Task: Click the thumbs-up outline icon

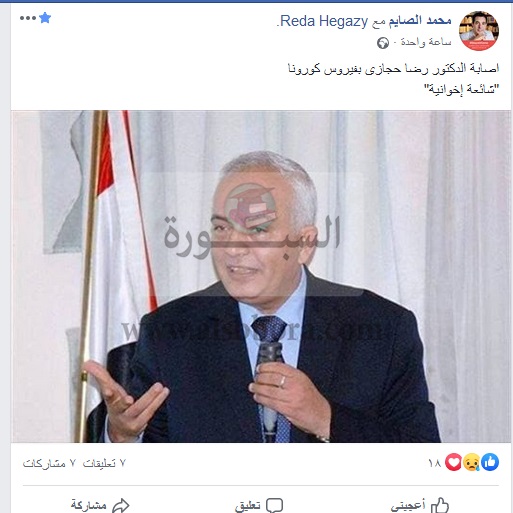Action: [x=440, y=505]
